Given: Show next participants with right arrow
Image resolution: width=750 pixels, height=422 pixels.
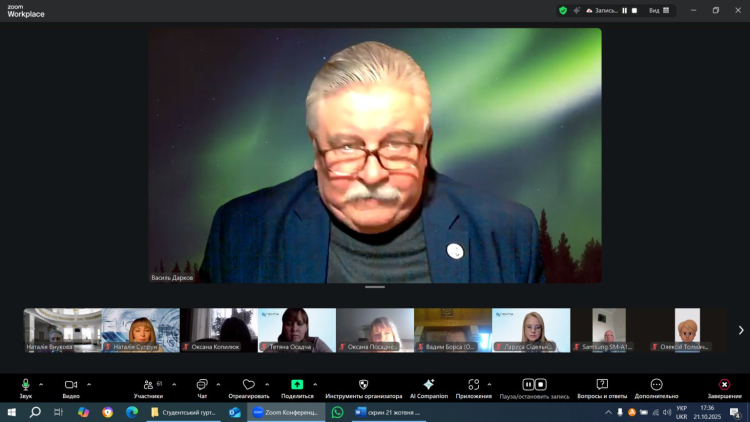Looking at the screenshot, I should 740,330.
